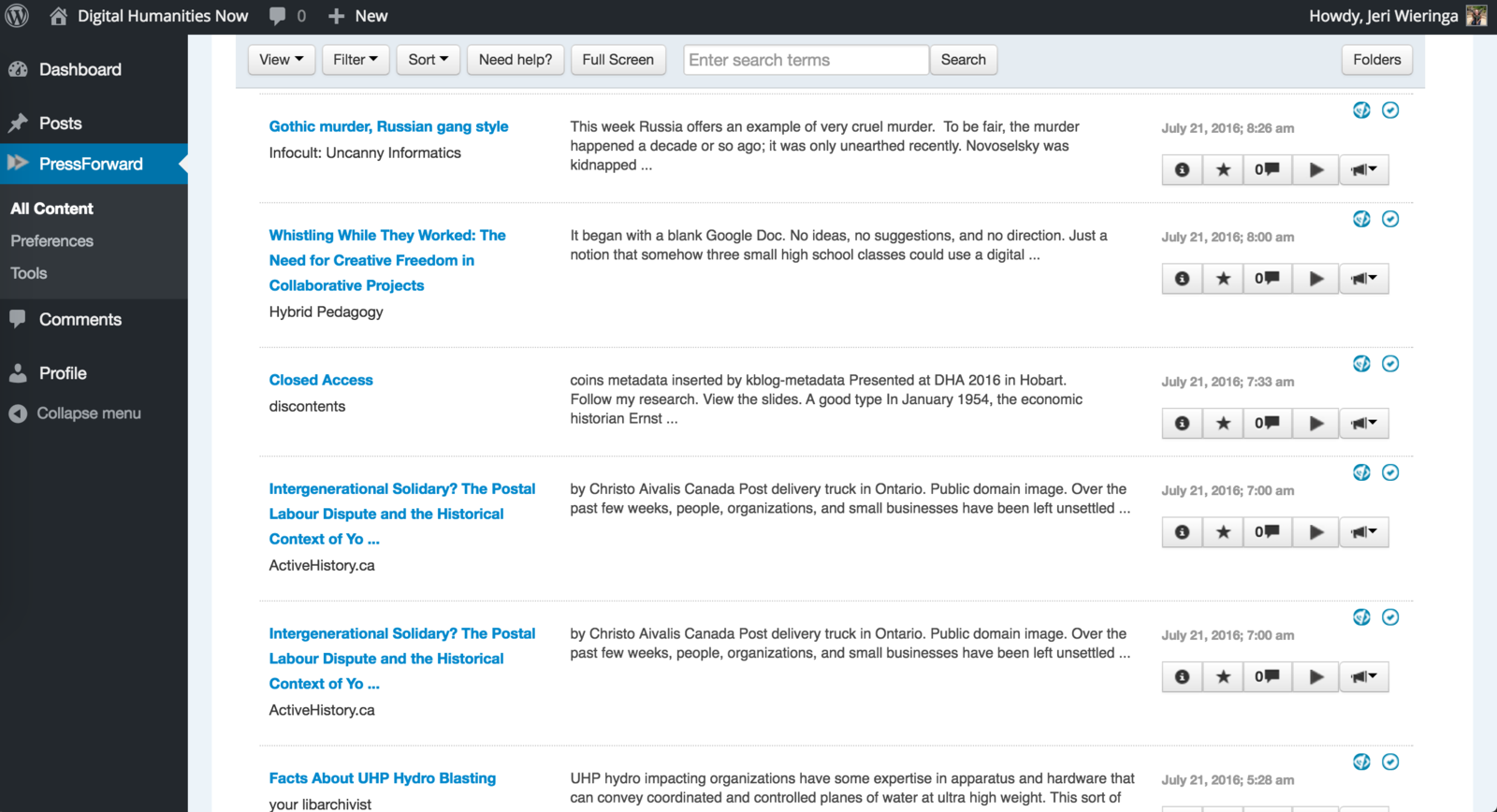
Task: Click globe icon above Closed Access date
Action: tap(1361, 364)
